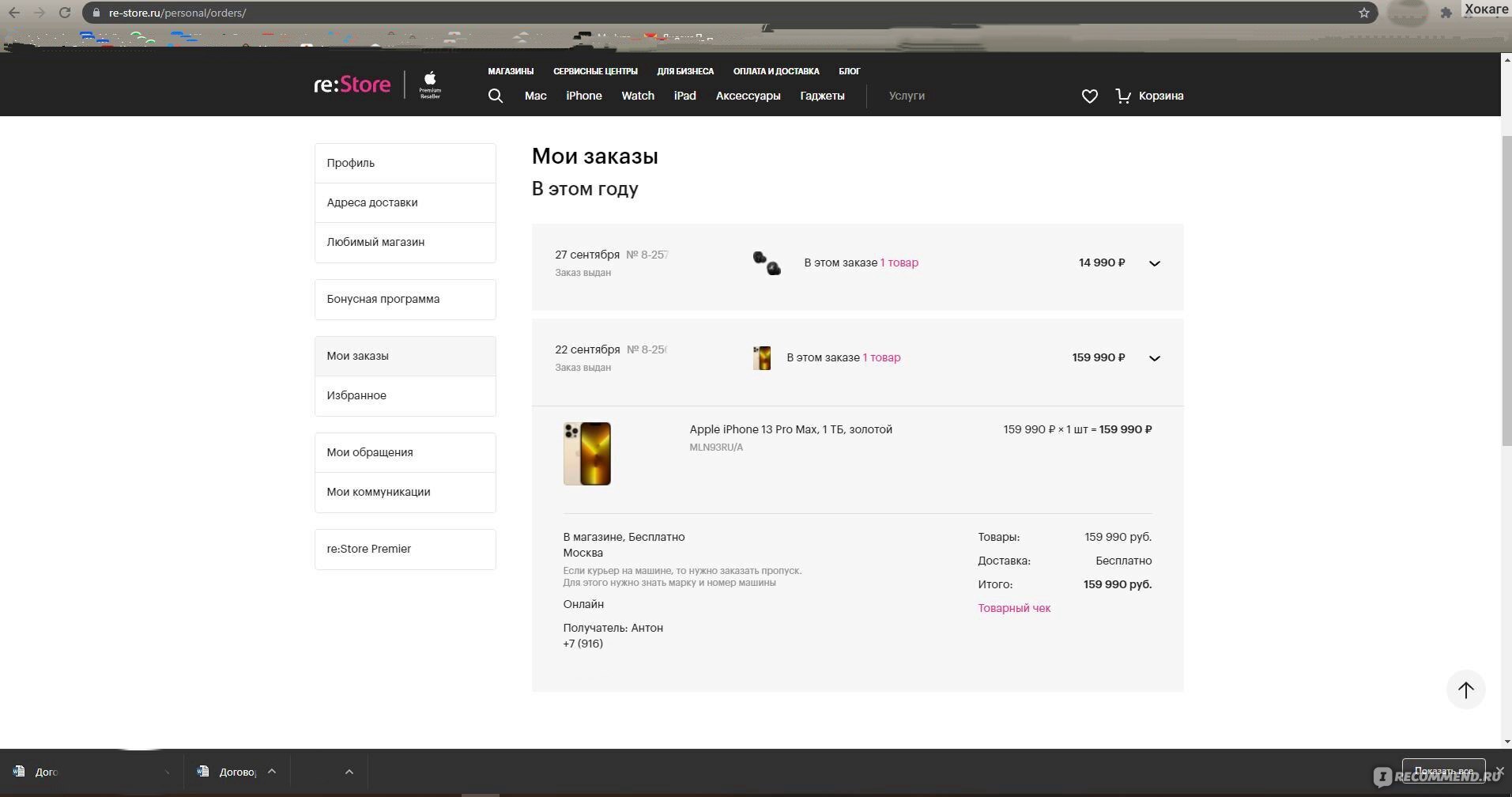Open download options for Договор file
The image size is (1512, 797).
tap(272, 772)
